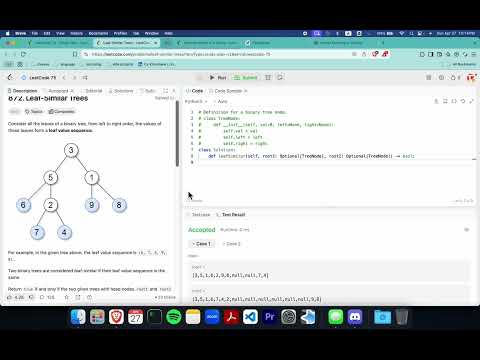This screenshot has height=360, width=480.
Task: Open the History menu in menu bar
Action: click(x=76, y=33)
